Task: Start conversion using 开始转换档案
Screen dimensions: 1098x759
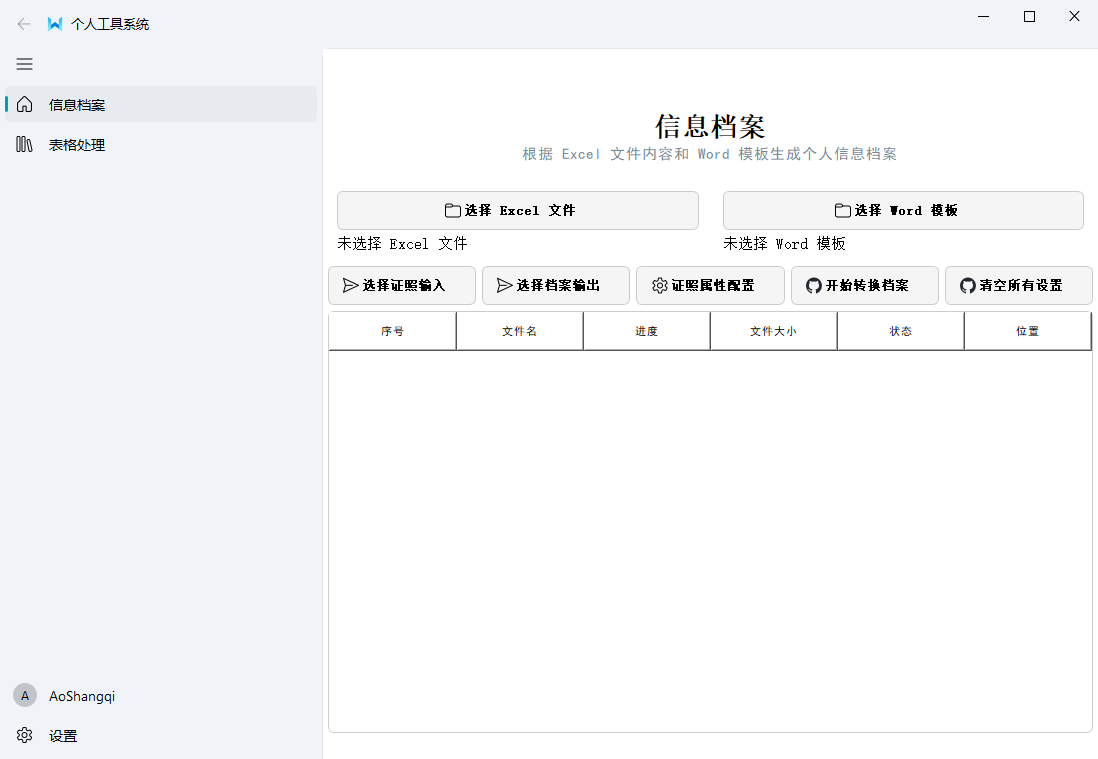Action: 864,285
